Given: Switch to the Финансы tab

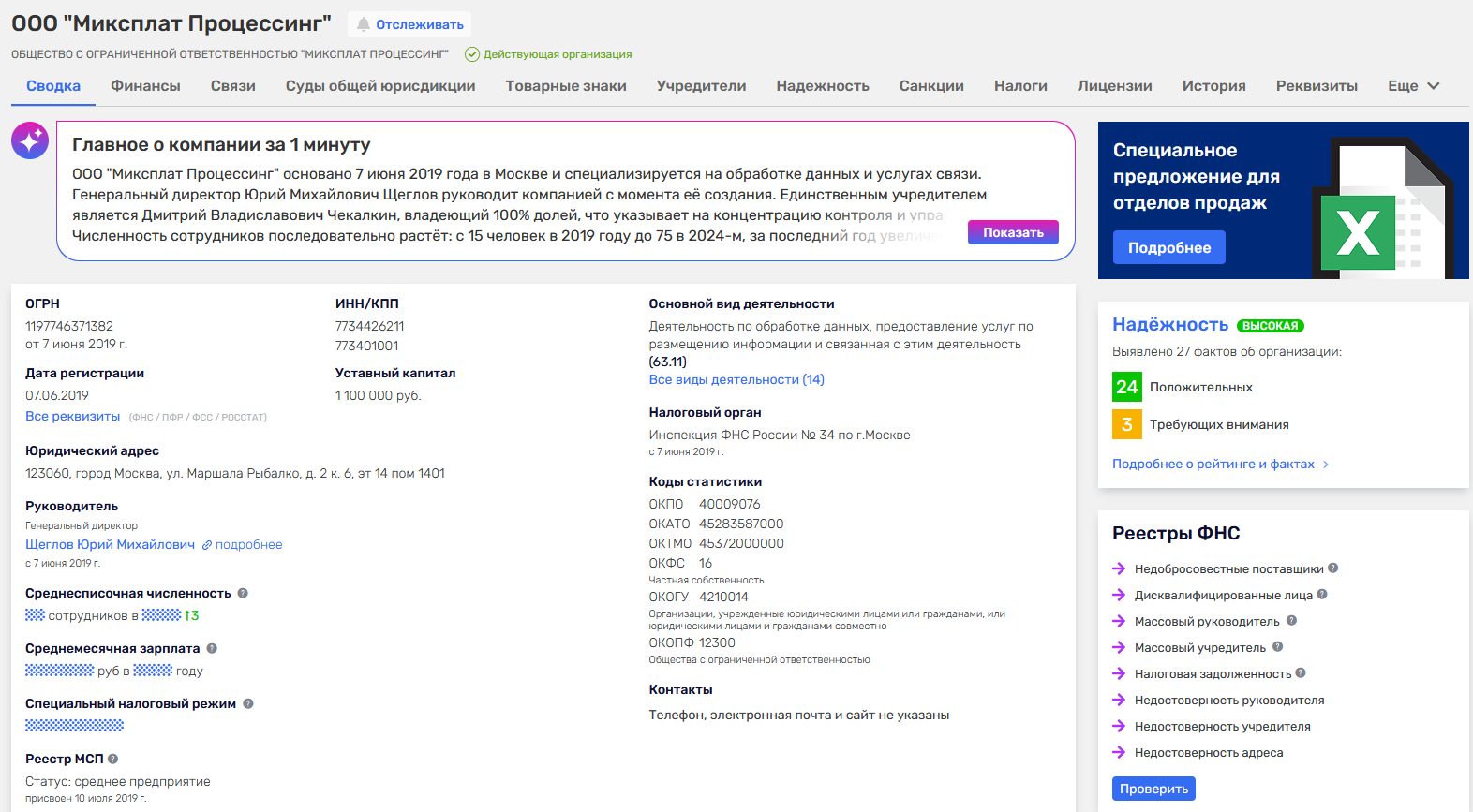Looking at the screenshot, I should [x=145, y=86].
